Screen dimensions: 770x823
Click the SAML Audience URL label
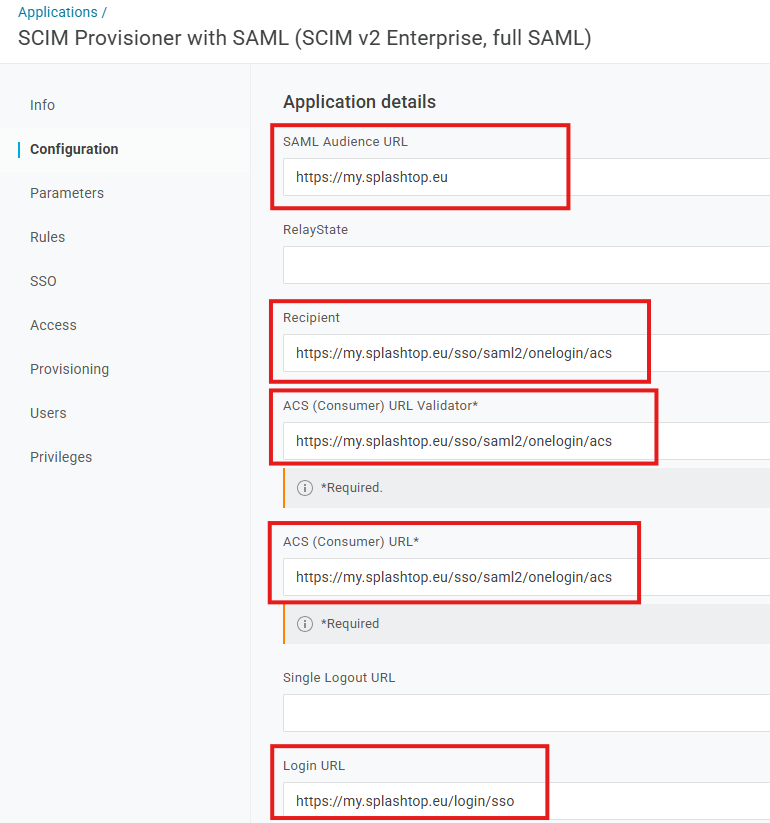(345, 142)
